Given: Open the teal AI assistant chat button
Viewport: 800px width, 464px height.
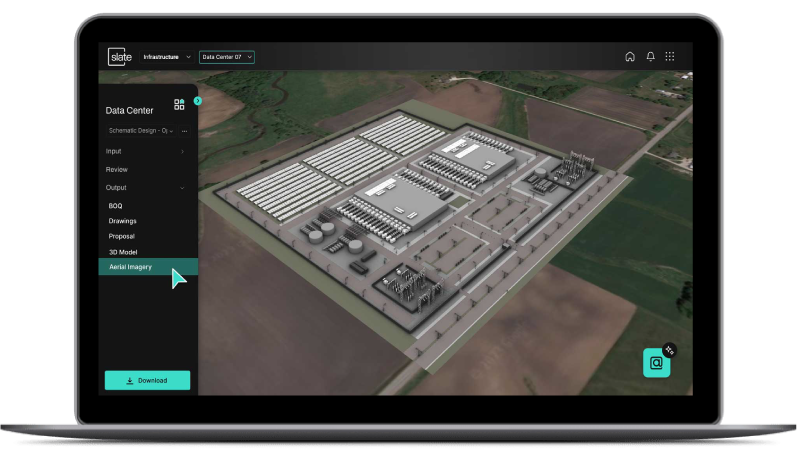Looking at the screenshot, I should click(x=657, y=363).
